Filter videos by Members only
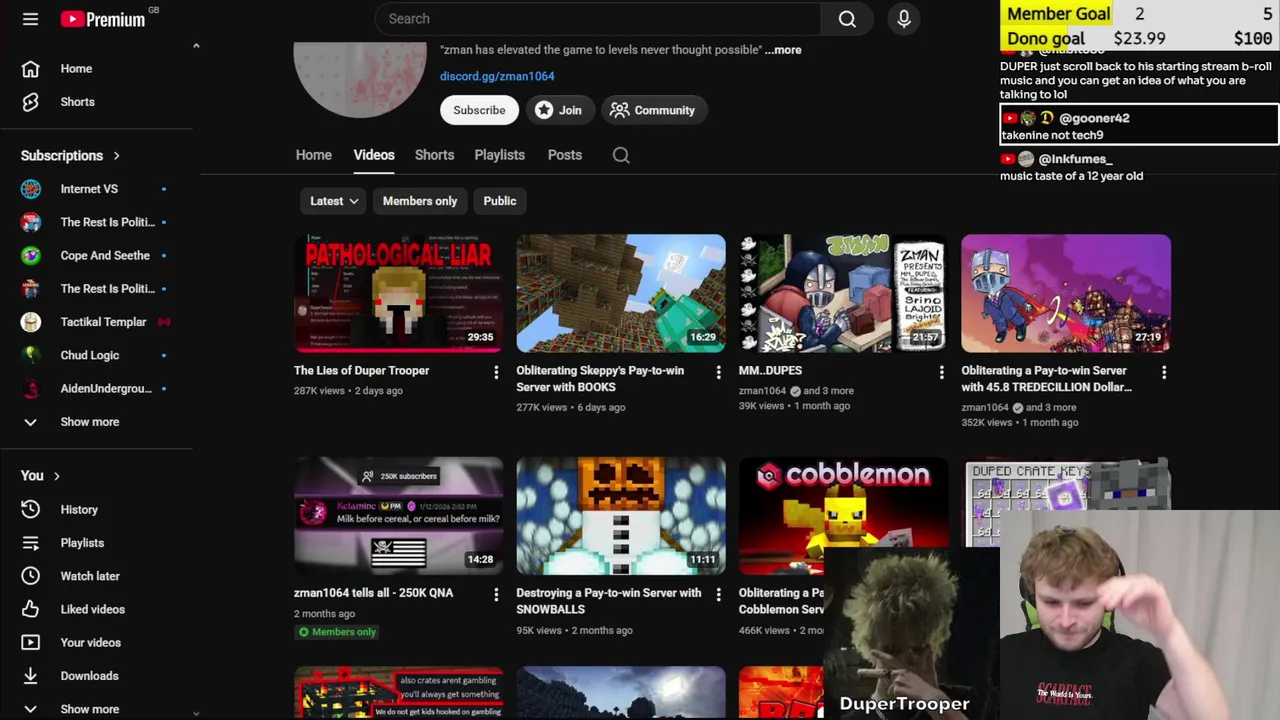 click(x=420, y=201)
